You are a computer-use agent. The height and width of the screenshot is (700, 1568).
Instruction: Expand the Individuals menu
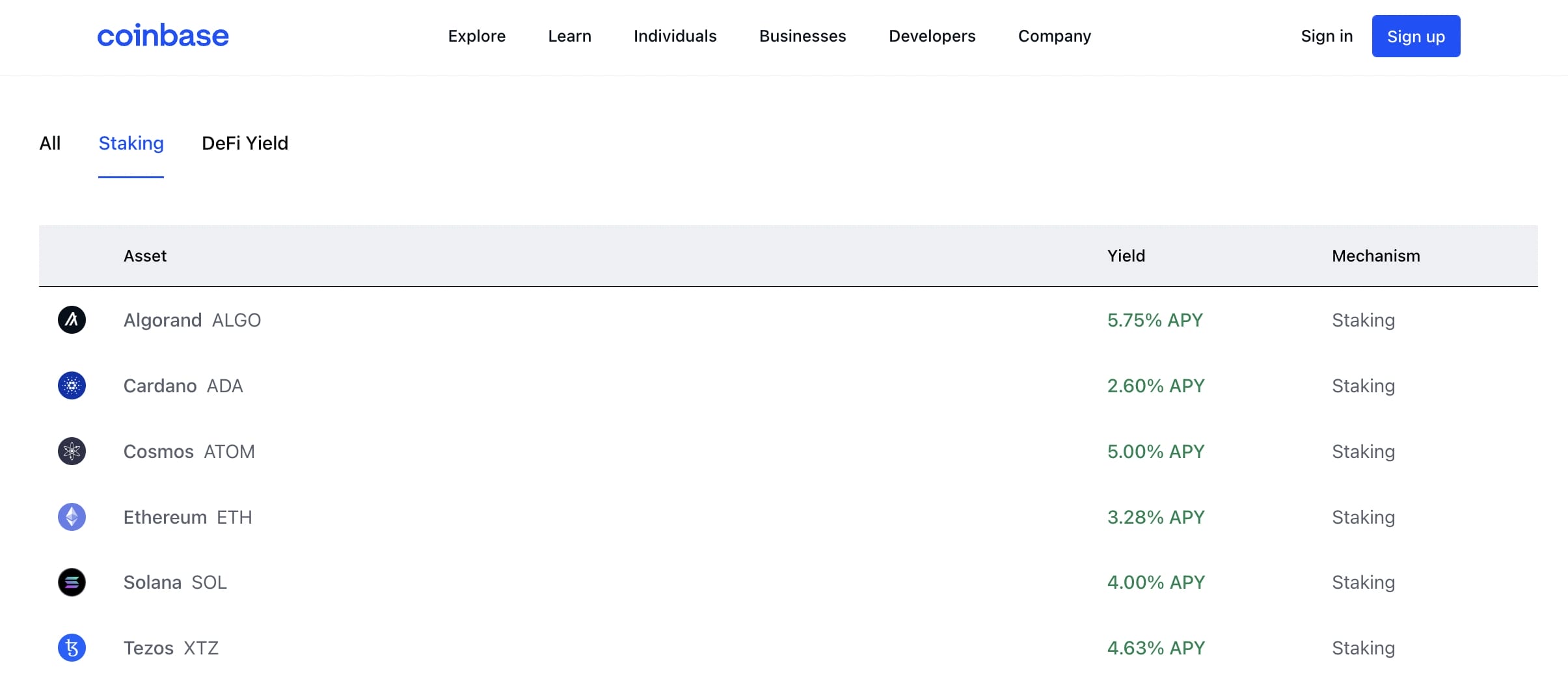pos(675,36)
